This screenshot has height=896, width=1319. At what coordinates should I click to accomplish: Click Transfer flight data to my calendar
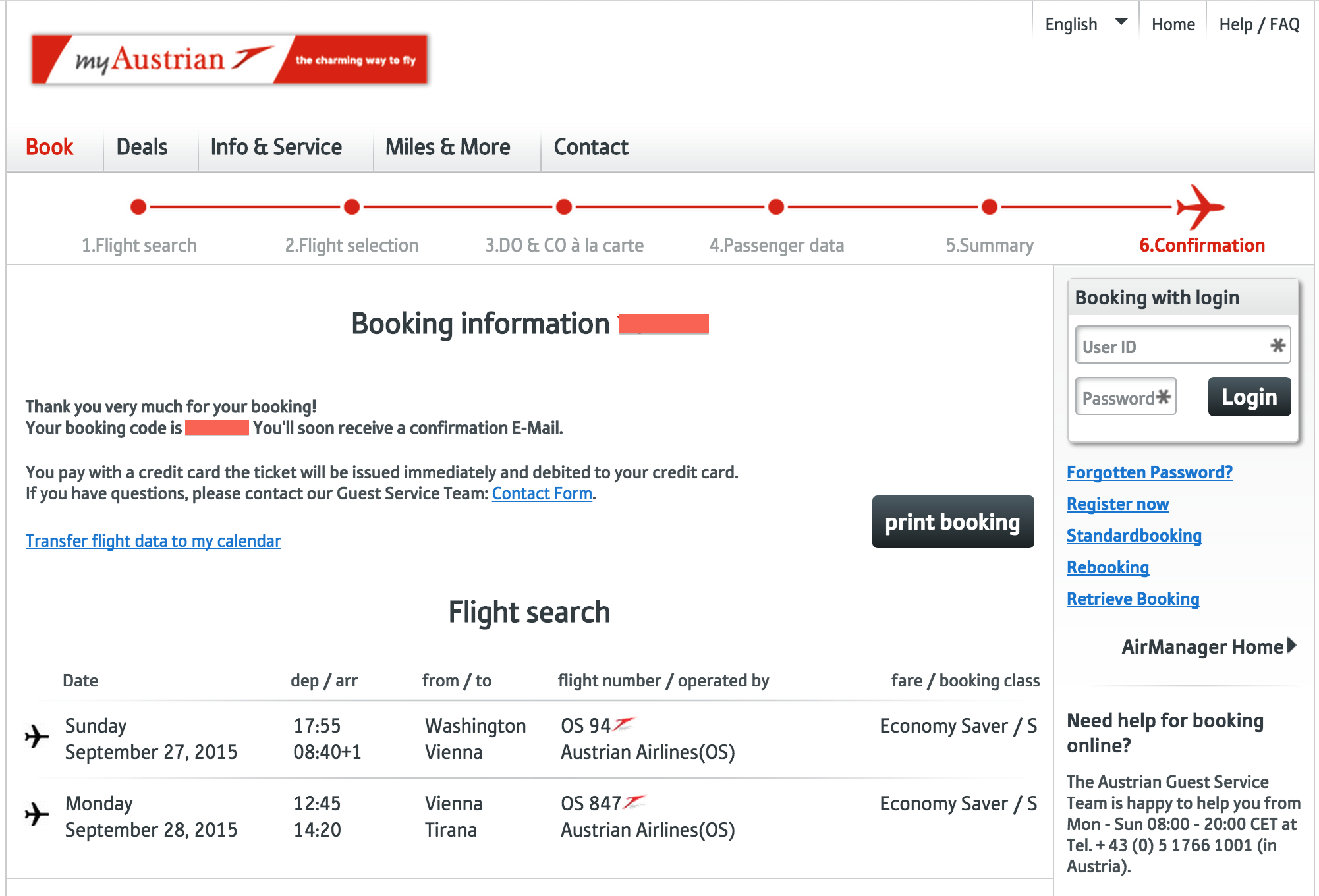coord(153,541)
